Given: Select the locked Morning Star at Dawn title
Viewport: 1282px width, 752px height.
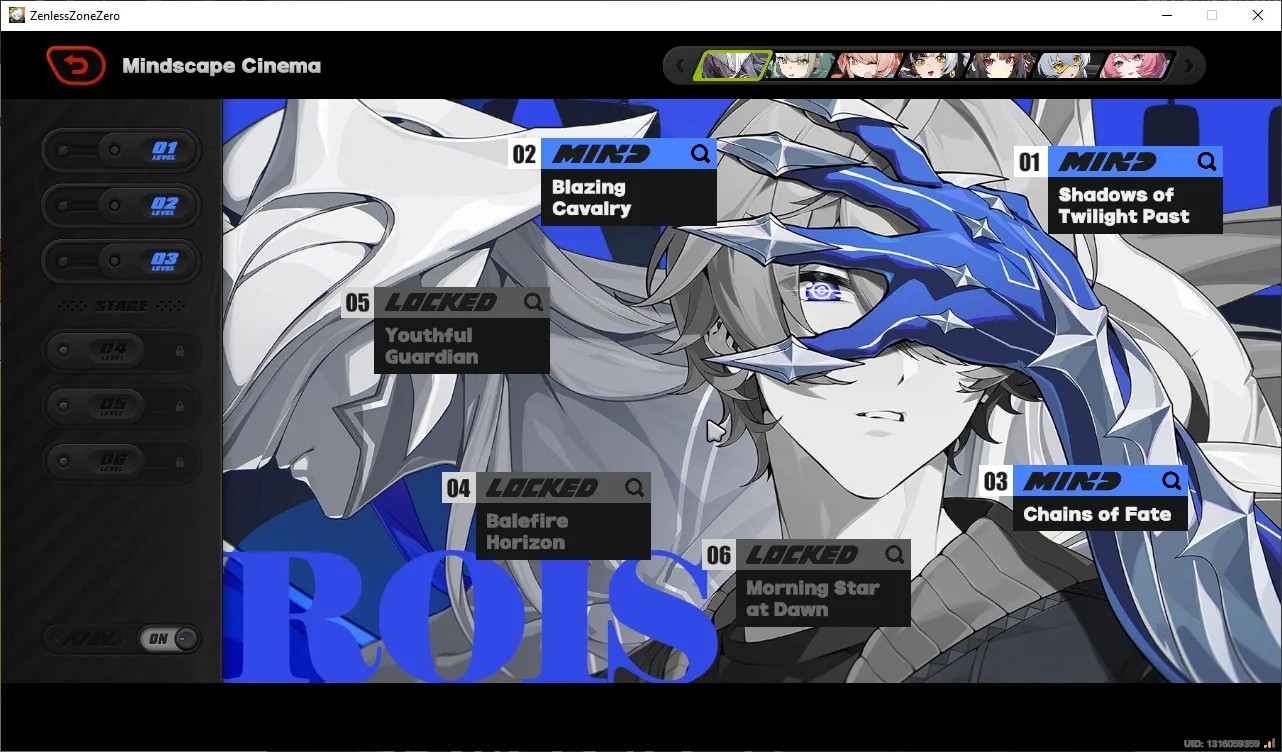Looking at the screenshot, I should pos(813,599).
